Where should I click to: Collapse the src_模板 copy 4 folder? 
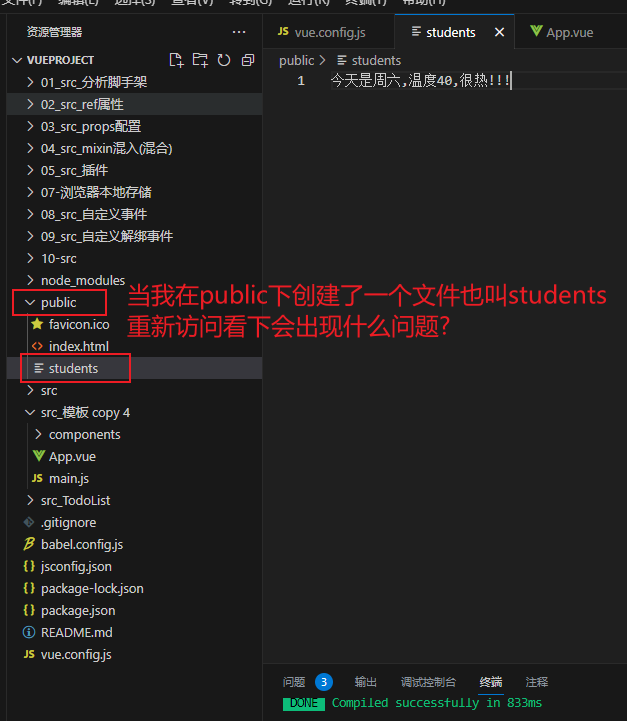pyautogui.click(x=30, y=412)
